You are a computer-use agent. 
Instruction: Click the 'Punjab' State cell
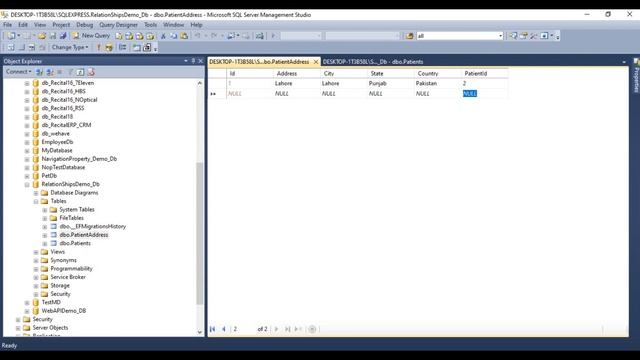[390, 83]
